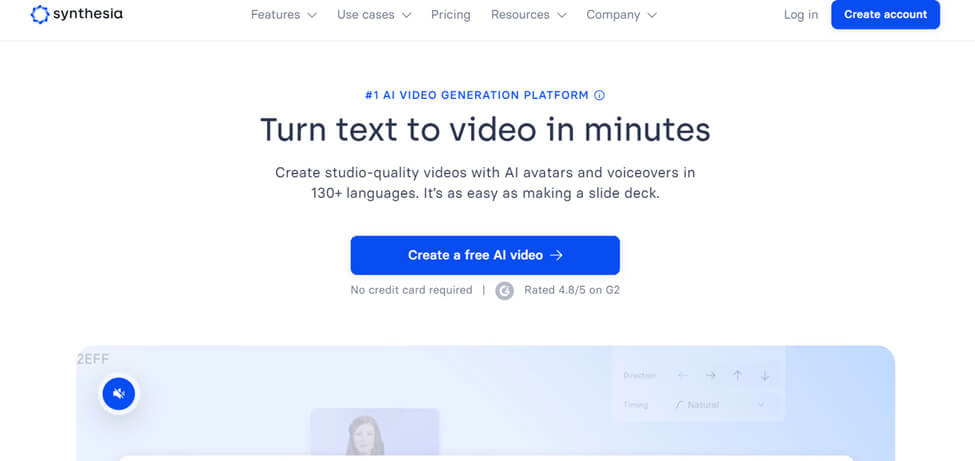Select the up direction arrow

tap(737, 376)
